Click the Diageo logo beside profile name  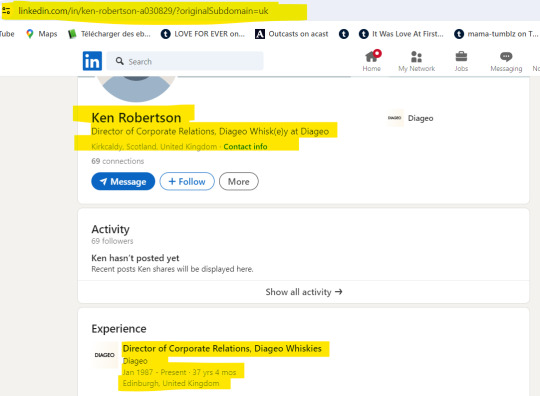395,118
